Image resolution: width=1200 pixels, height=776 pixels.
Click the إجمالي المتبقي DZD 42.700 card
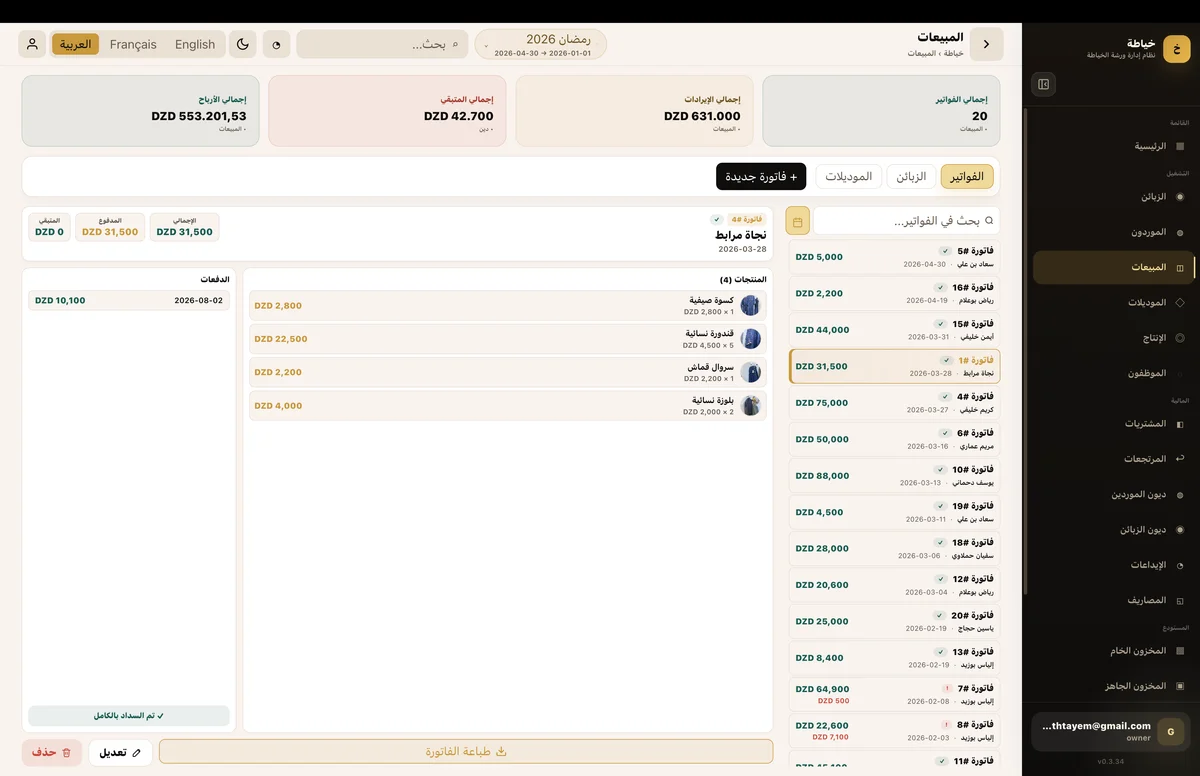click(387, 111)
